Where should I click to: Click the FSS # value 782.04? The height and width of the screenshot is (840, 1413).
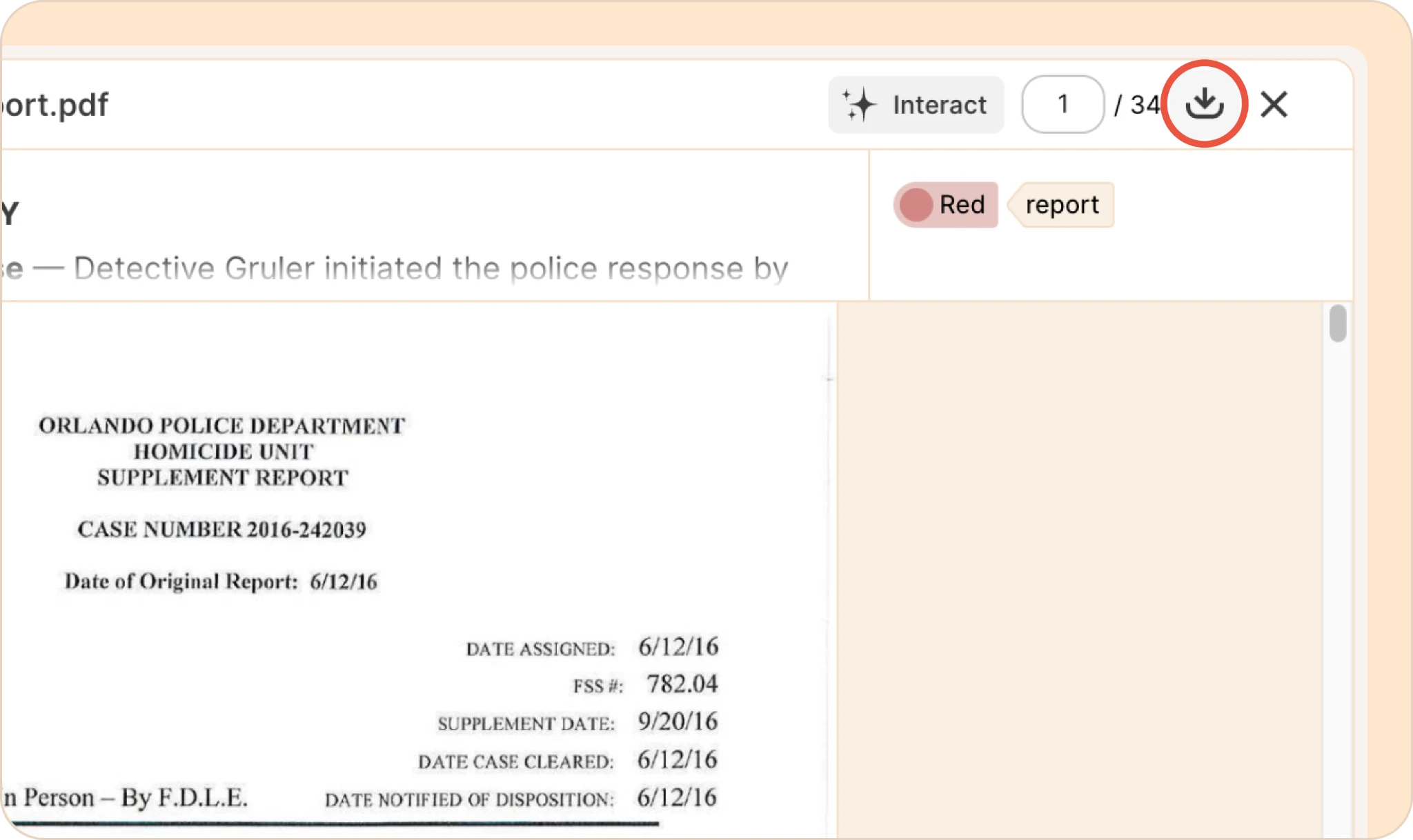pos(682,684)
